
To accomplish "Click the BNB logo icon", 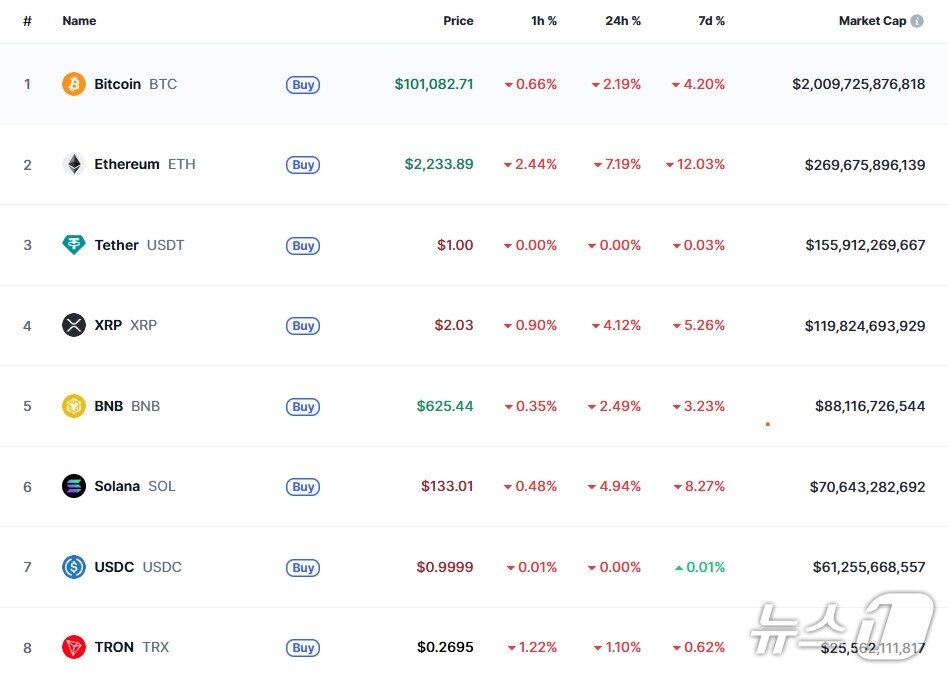I will click(74, 406).
